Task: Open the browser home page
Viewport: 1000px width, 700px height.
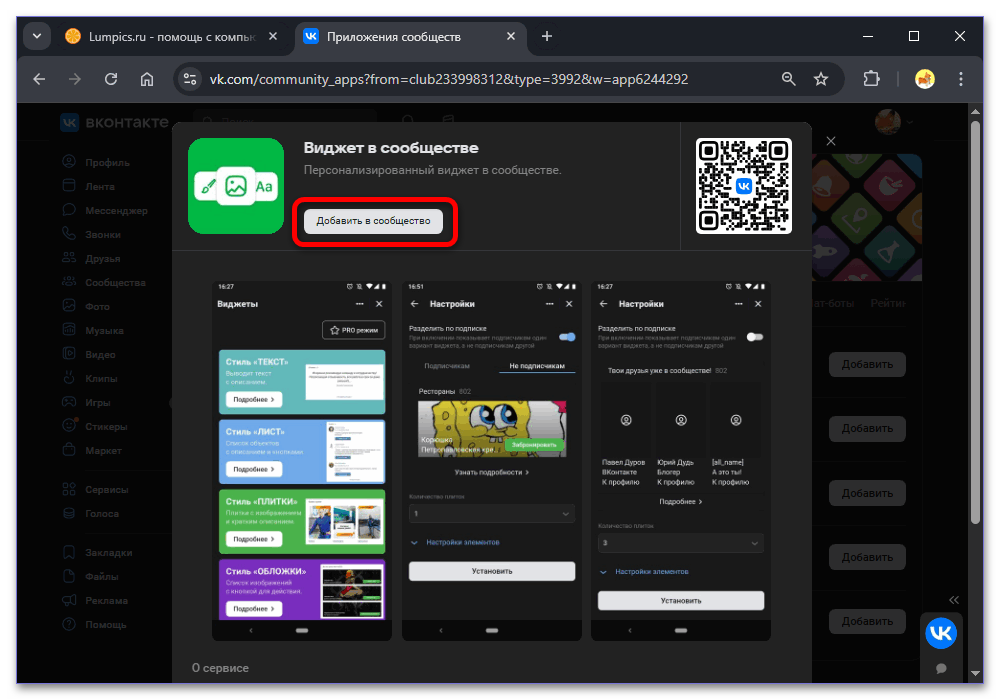Action: point(147,79)
